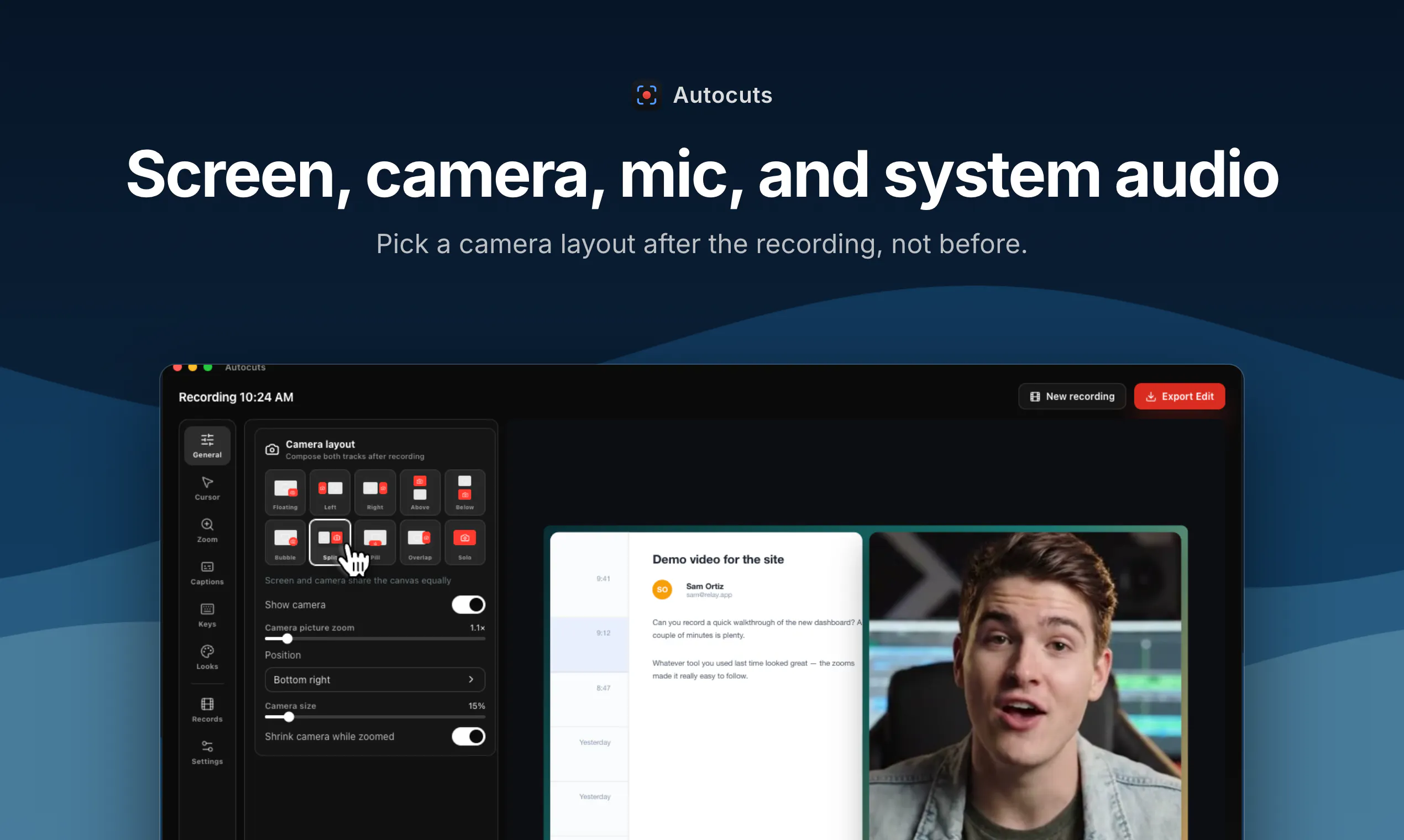Adjust the Camera picture zoom slider

(x=375, y=638)
